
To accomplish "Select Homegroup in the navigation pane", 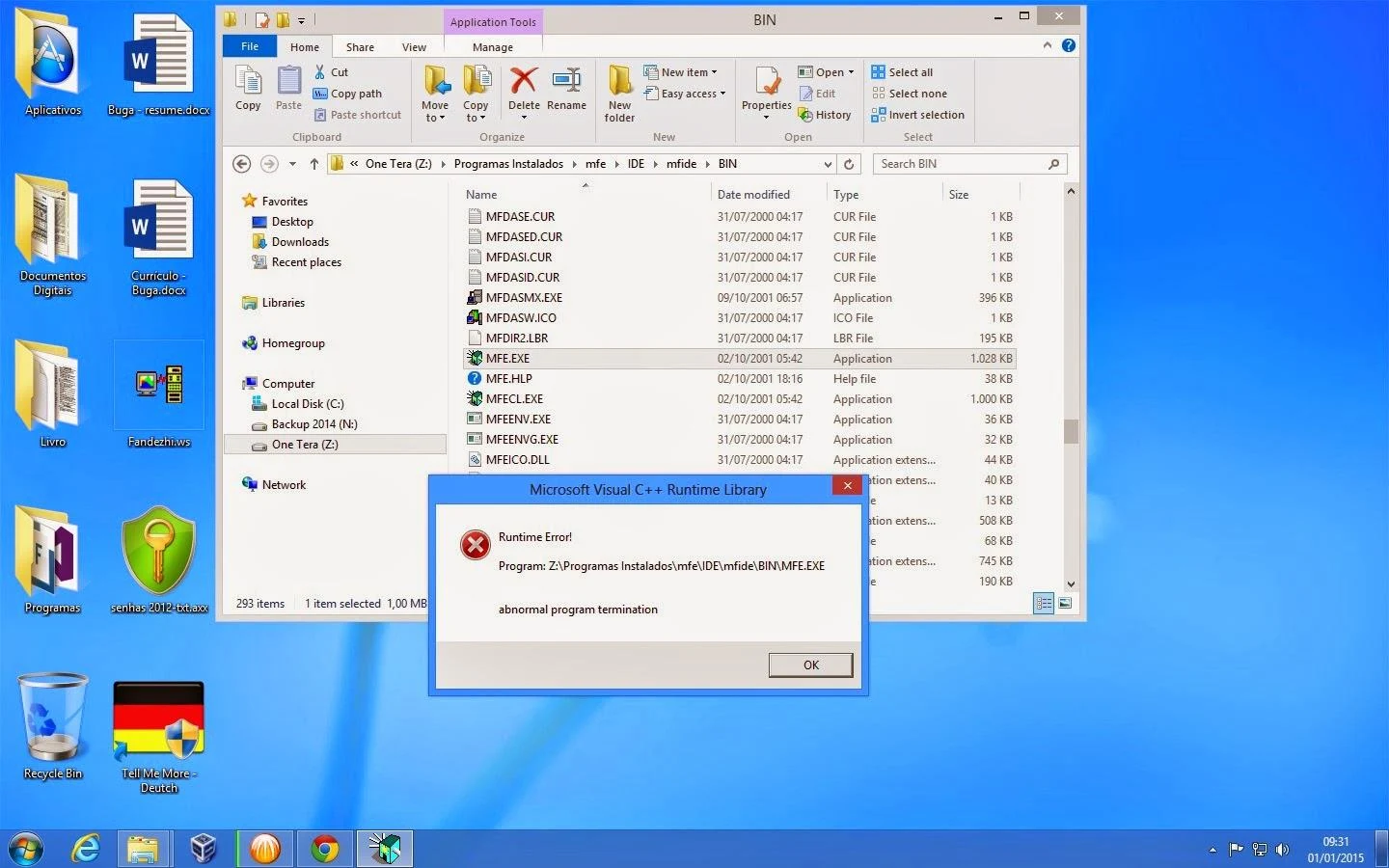I will point(284,343).
